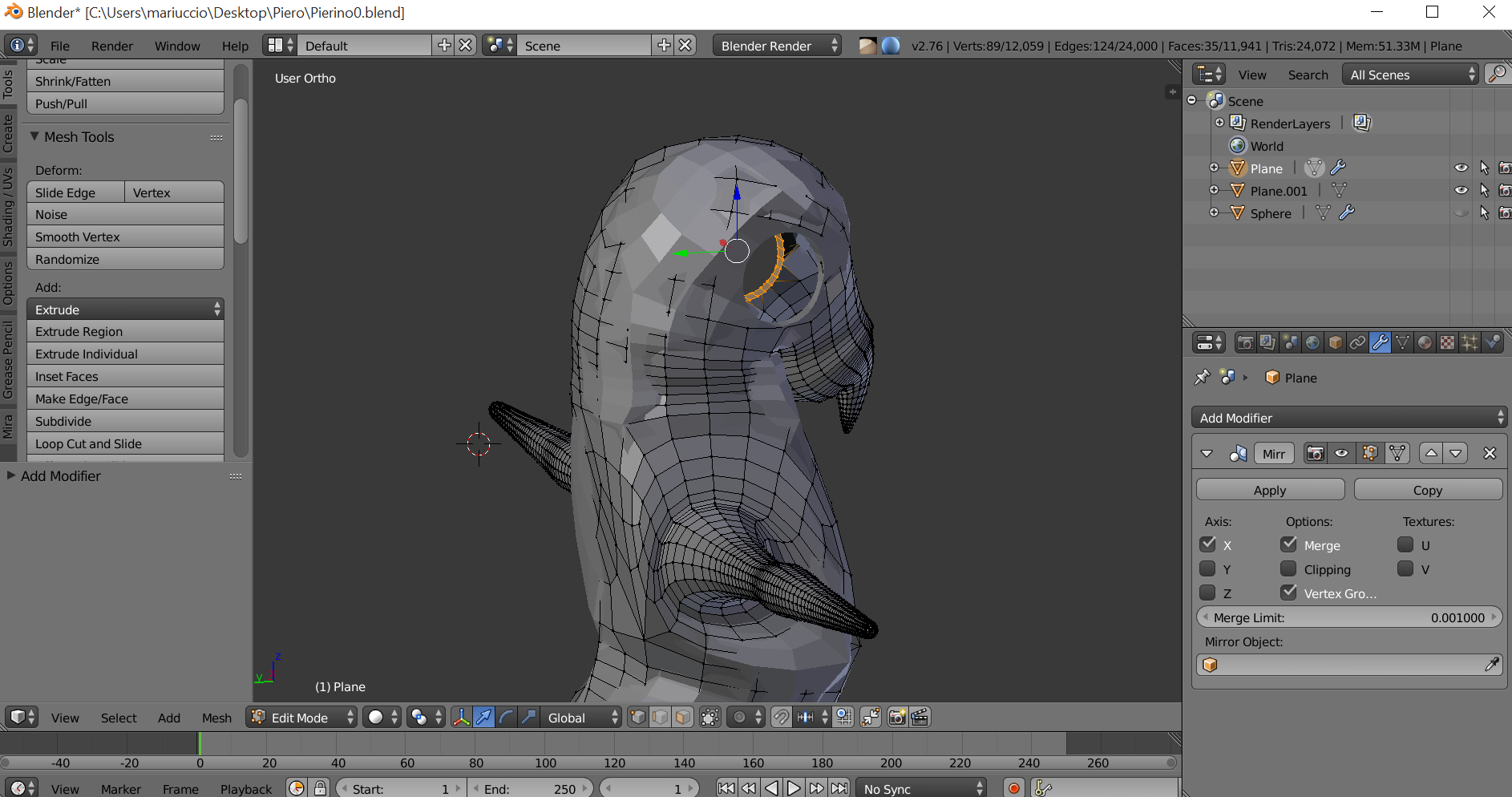Collapse the Mirror modifier panel
This screenshot has width=1512, height=797.
tap(1207, 454)
